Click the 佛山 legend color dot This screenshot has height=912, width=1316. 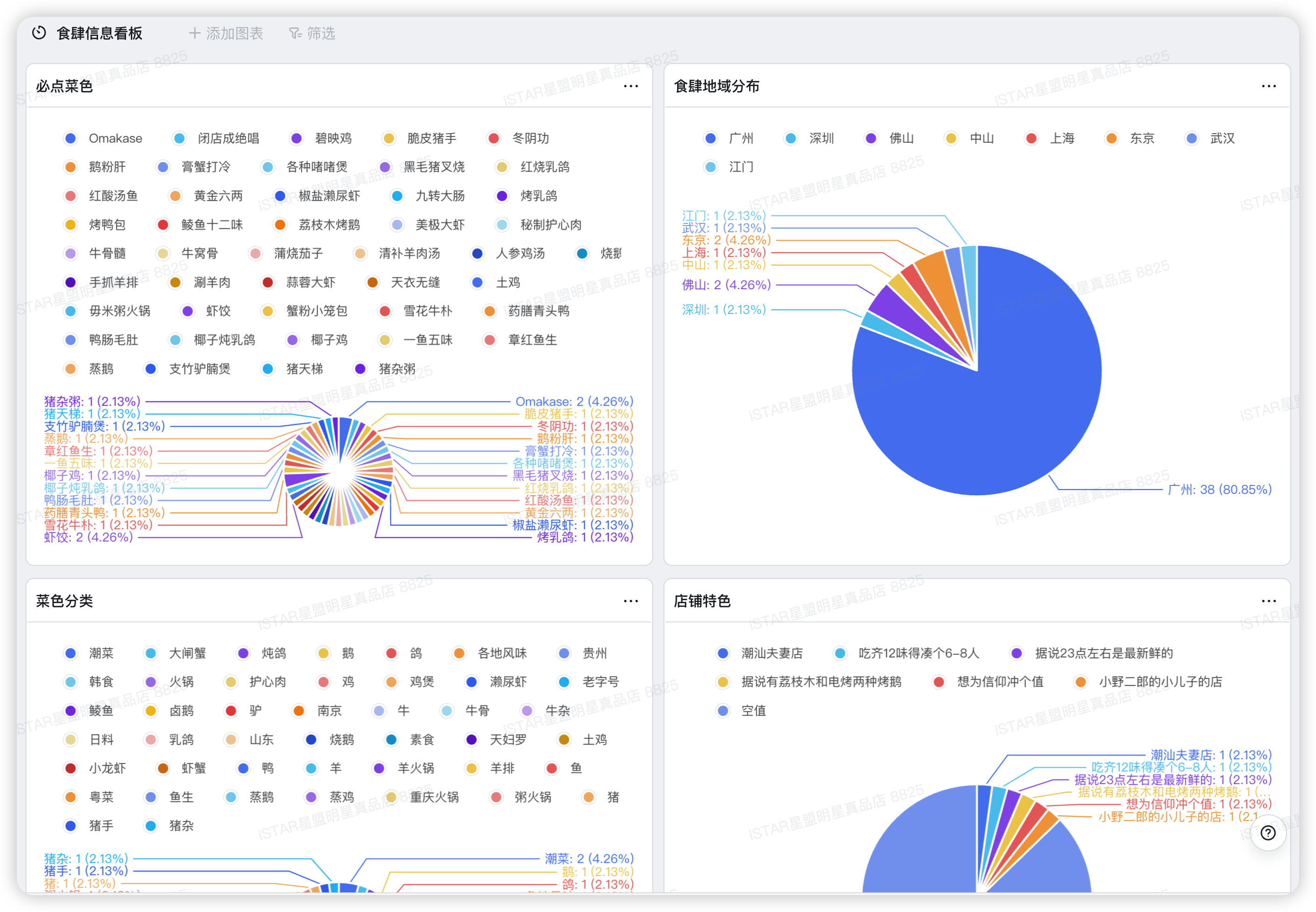tap(871, 138)
